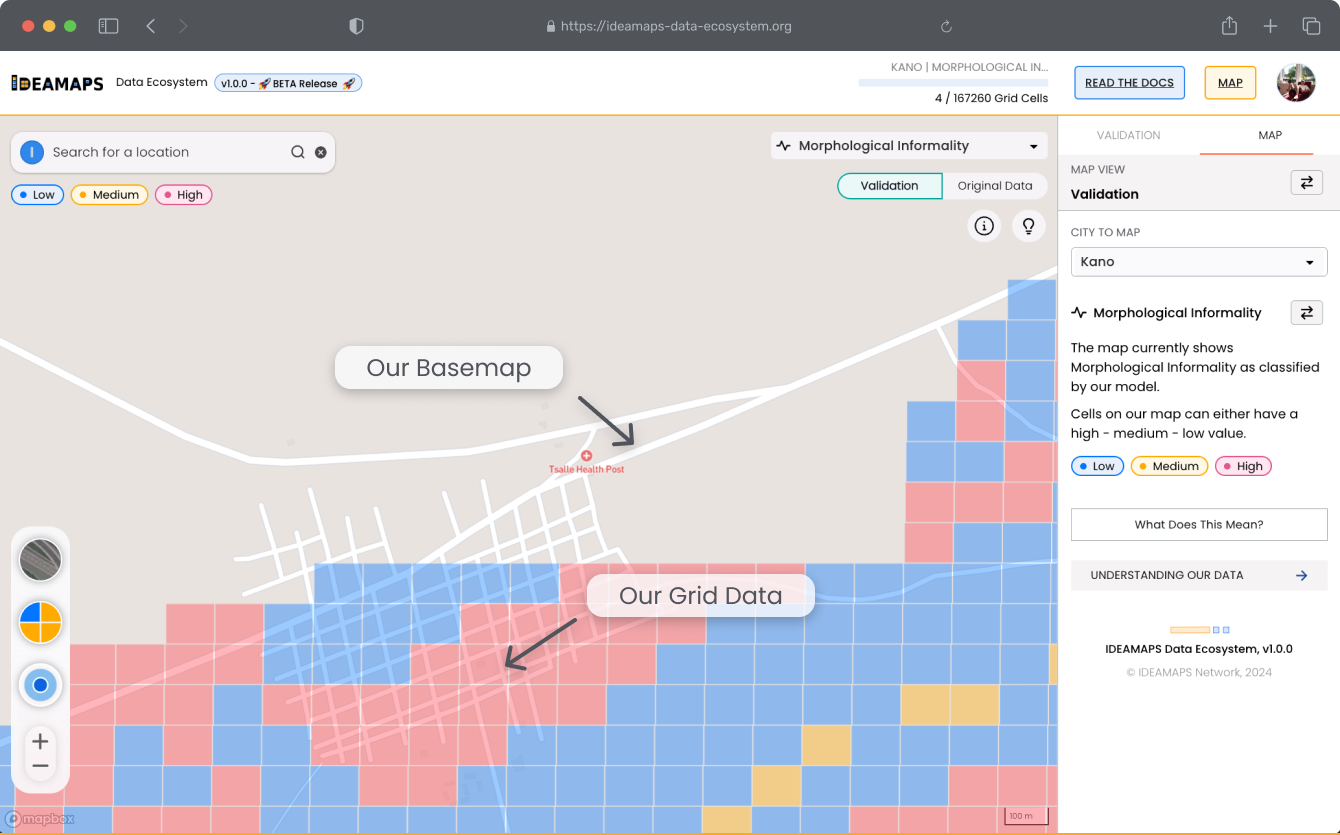This screenshot has width=1340, height=835.
Task: Click the lightbulb tips icon
Action: pos(1028,226)
